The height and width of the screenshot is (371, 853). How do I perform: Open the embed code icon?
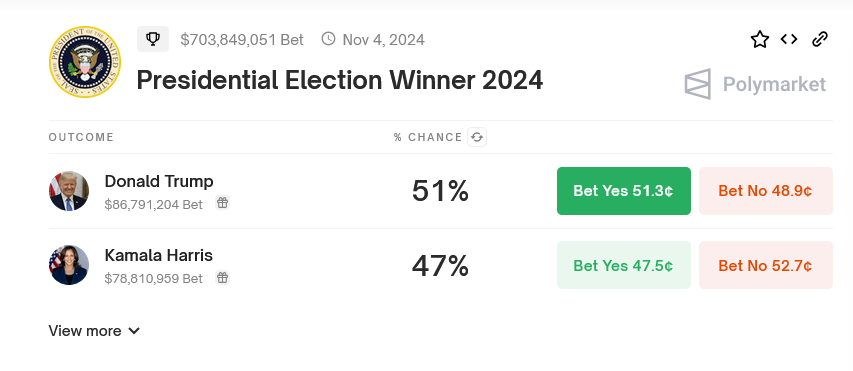(789, 39)
